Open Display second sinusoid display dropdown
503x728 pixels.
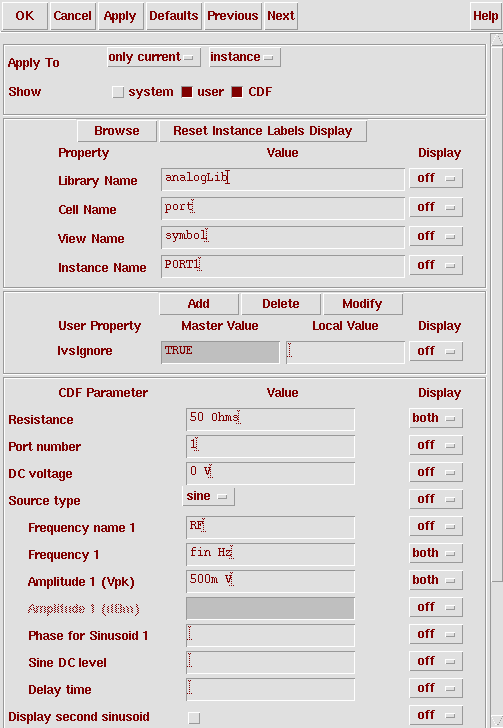pyautogui.click(x=436, y=715)
